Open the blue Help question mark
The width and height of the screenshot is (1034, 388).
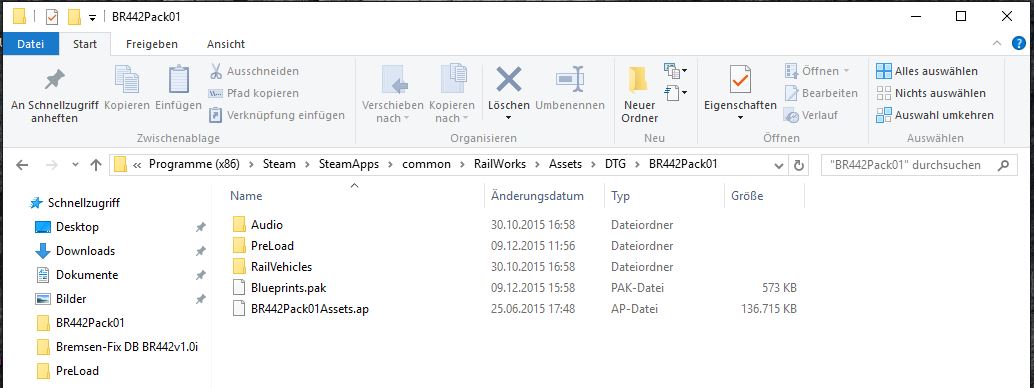1019,44
